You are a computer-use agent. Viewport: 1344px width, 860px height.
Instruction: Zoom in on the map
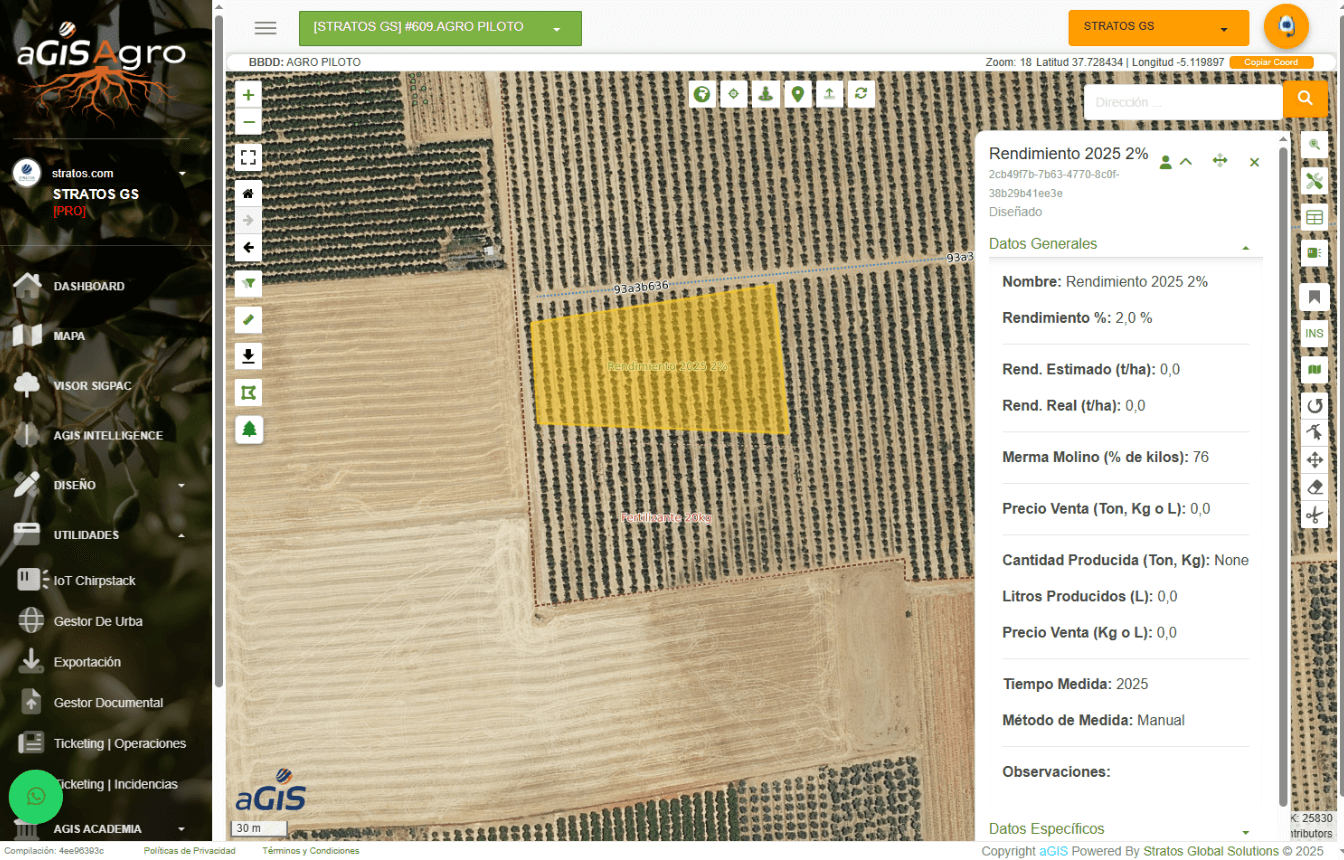click(248, 95)
